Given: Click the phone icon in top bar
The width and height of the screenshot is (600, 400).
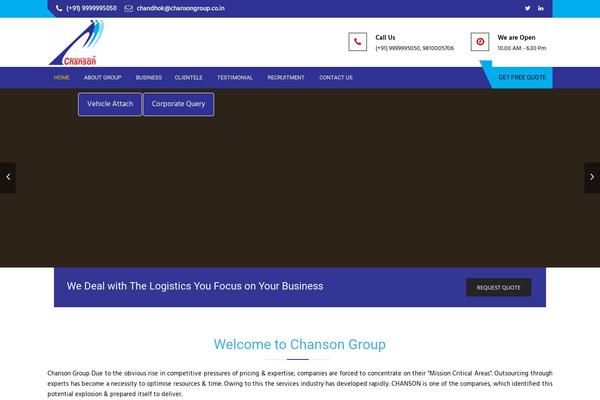Looking at the screenshot, I should [x=59, y=8].
